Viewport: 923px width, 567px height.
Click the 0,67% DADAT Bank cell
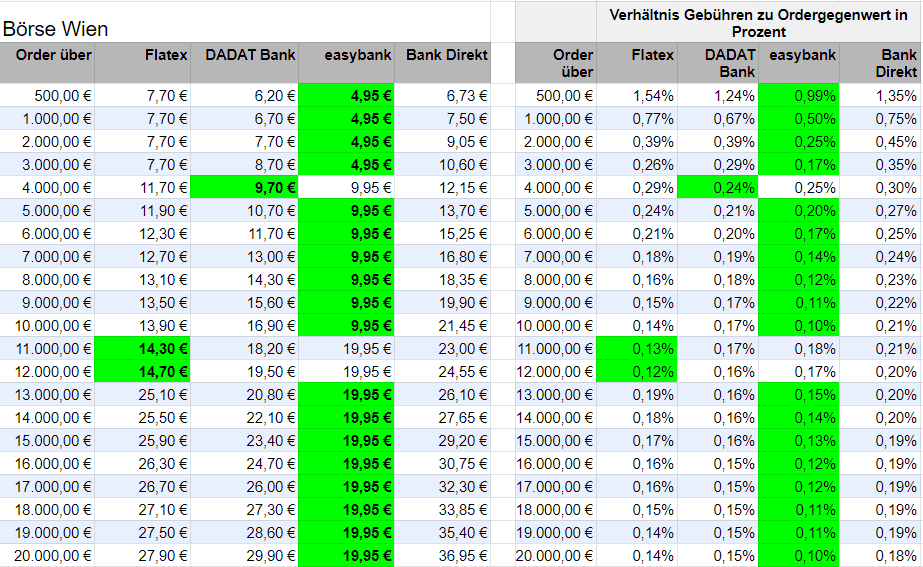click(718, 118)
